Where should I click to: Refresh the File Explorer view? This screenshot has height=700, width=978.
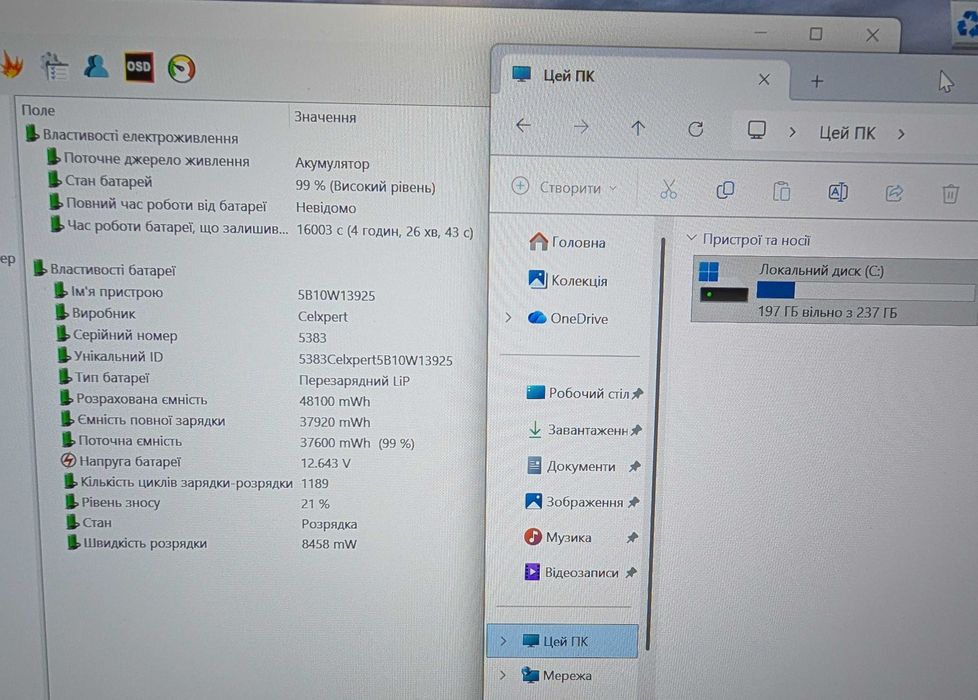pyautogui.click(x=695, y=129)
